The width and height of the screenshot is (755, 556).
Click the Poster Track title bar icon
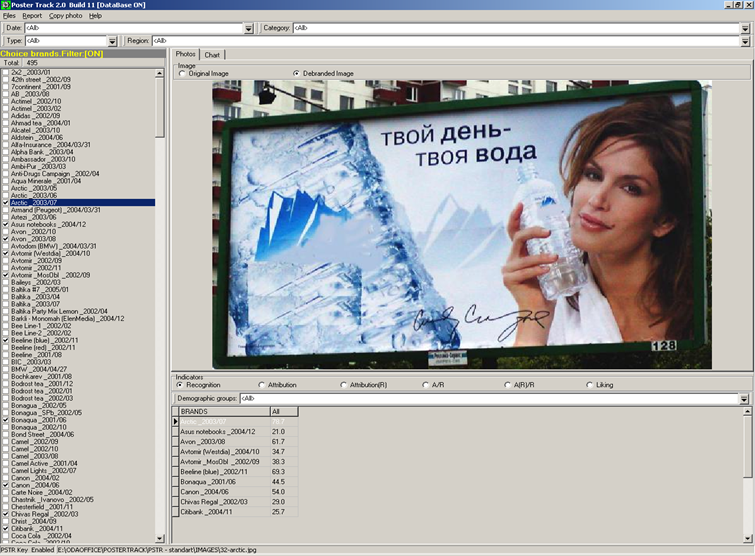click(x=5, y=5)
